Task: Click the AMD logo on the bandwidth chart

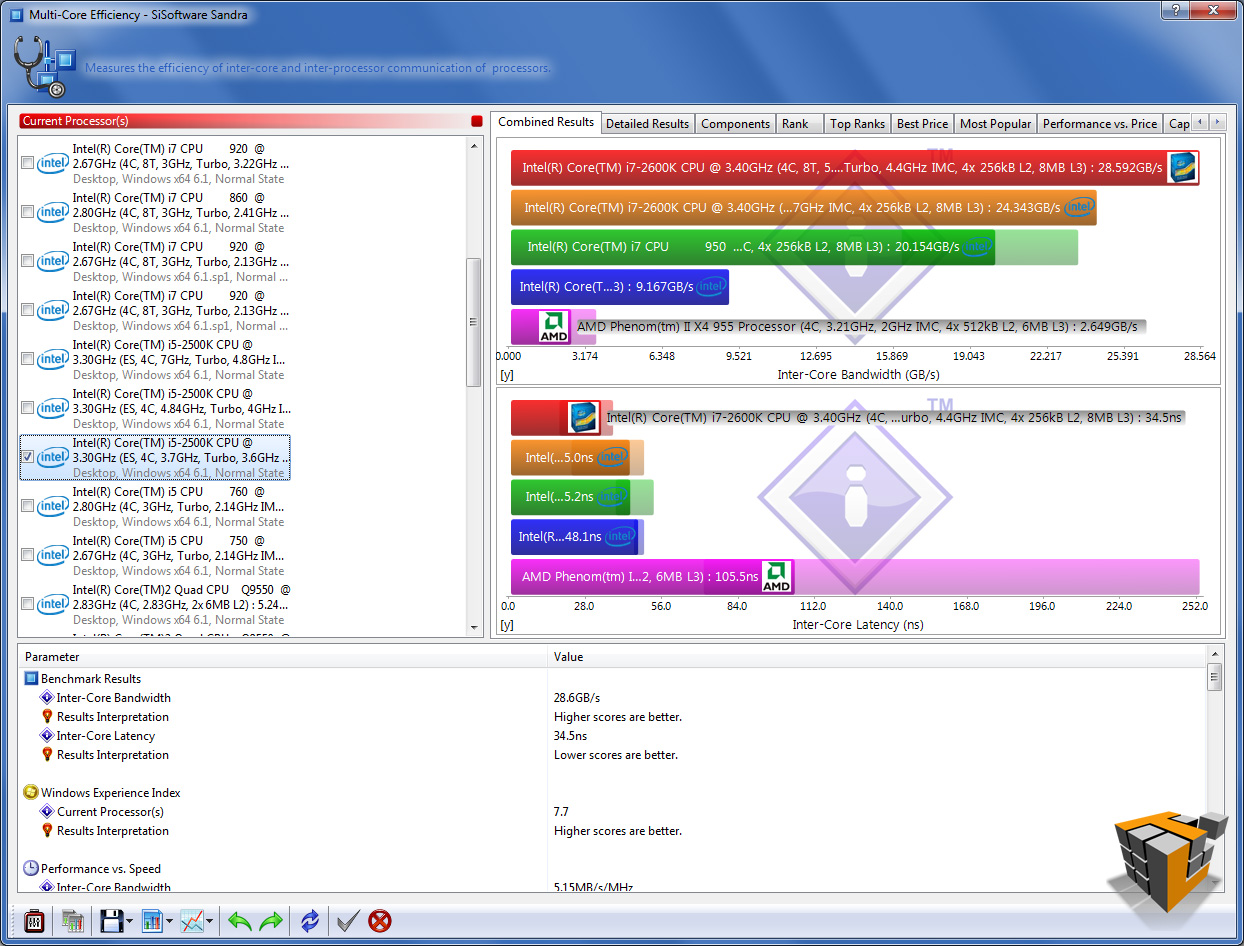Action: pyautogui.click(x=554, y=326)
